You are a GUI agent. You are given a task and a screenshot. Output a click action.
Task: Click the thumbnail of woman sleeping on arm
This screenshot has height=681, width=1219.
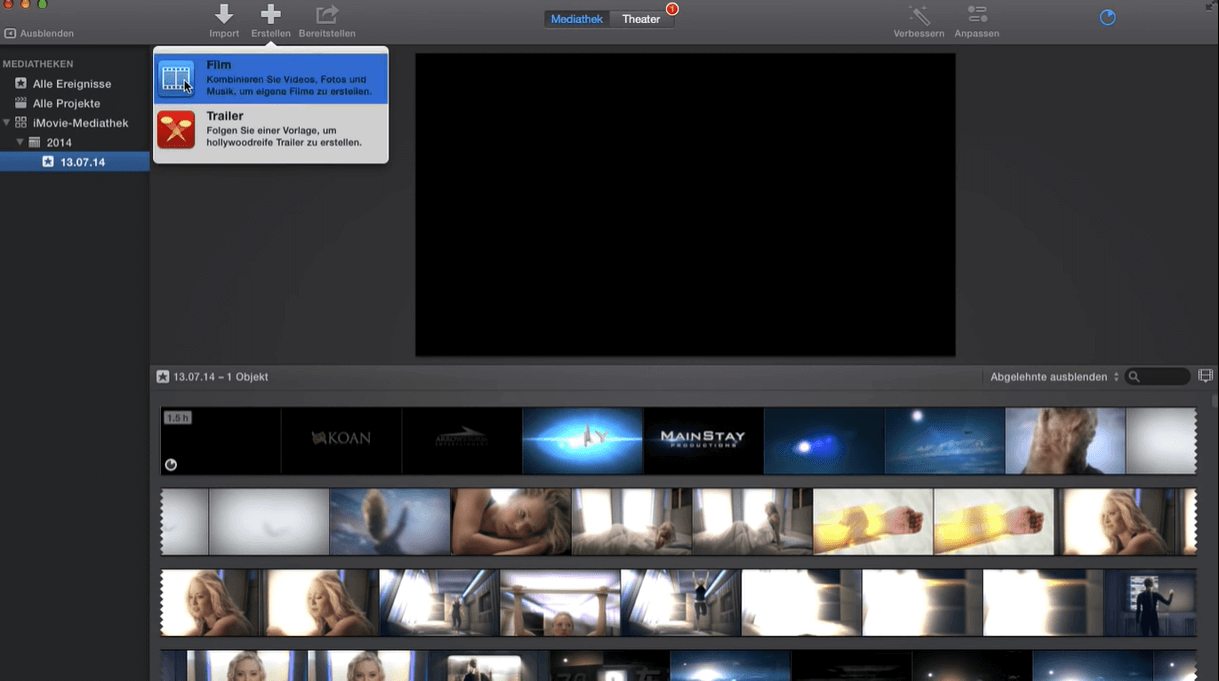[511, 521]
